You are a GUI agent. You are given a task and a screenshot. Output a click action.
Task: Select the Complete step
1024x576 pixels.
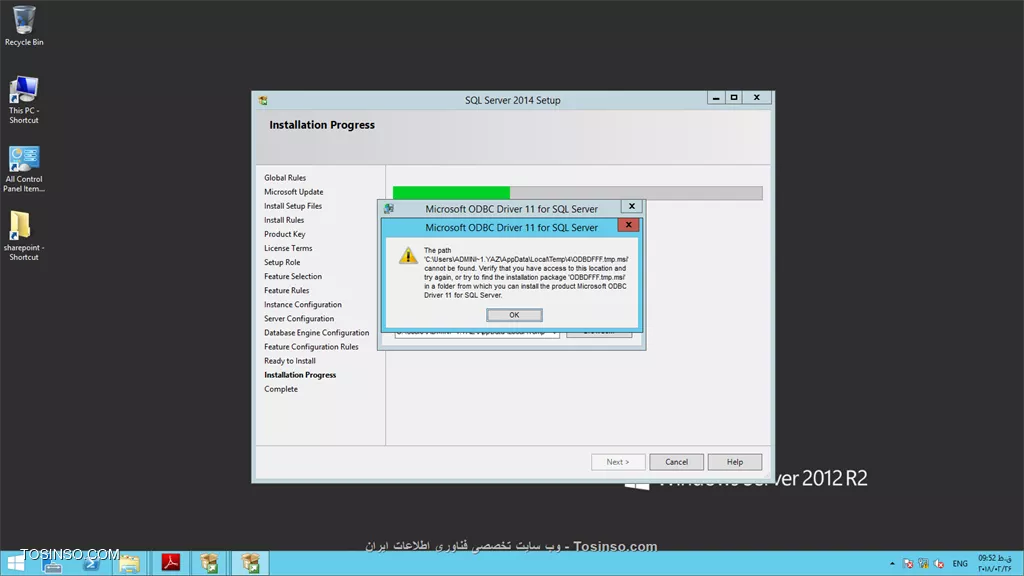(x=281, y=389)
